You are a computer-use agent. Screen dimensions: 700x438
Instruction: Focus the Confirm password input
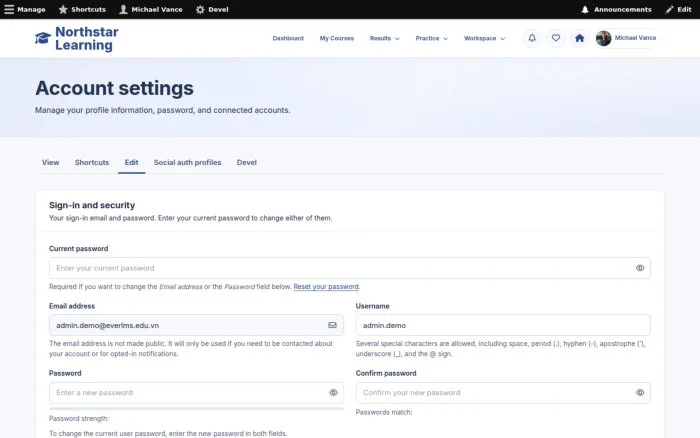click(x=503, y=392)
